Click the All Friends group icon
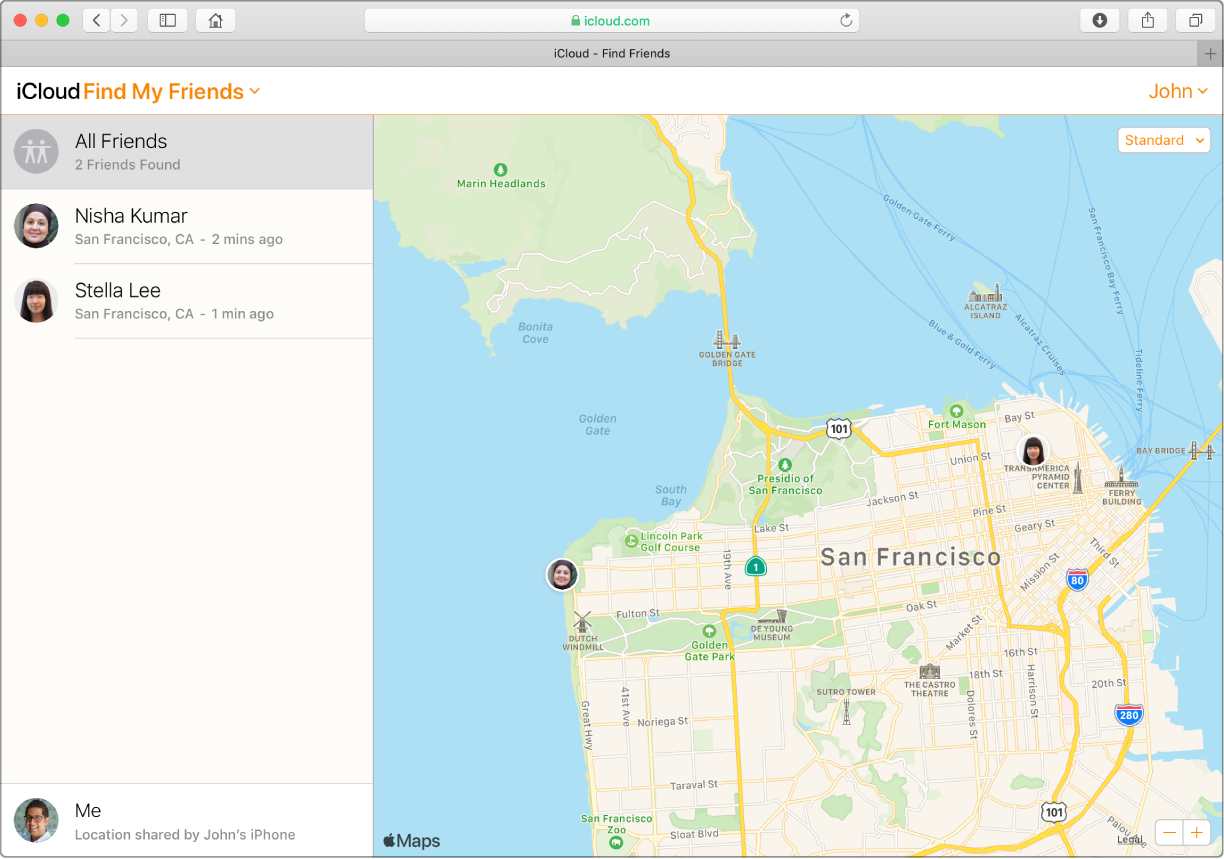The width and height of the screenshot is (1224, 859). tap(36, 152)
